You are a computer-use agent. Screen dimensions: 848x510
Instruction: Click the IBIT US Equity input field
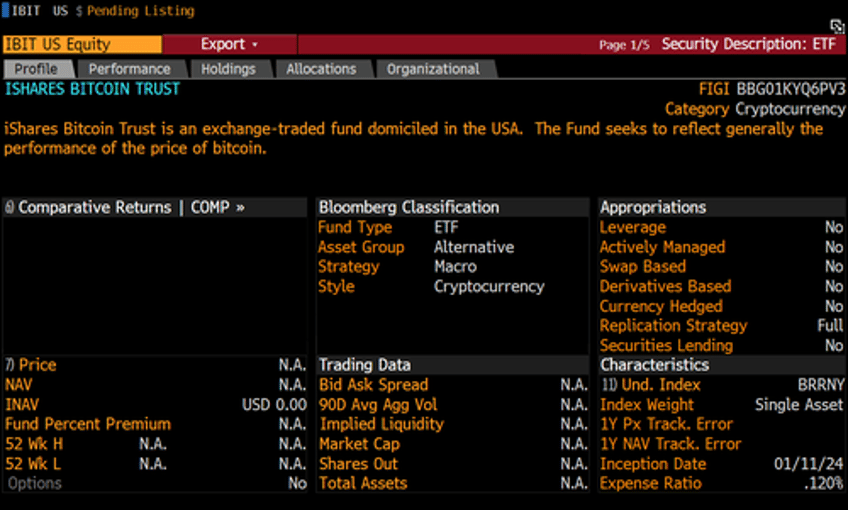pos(82,44)
